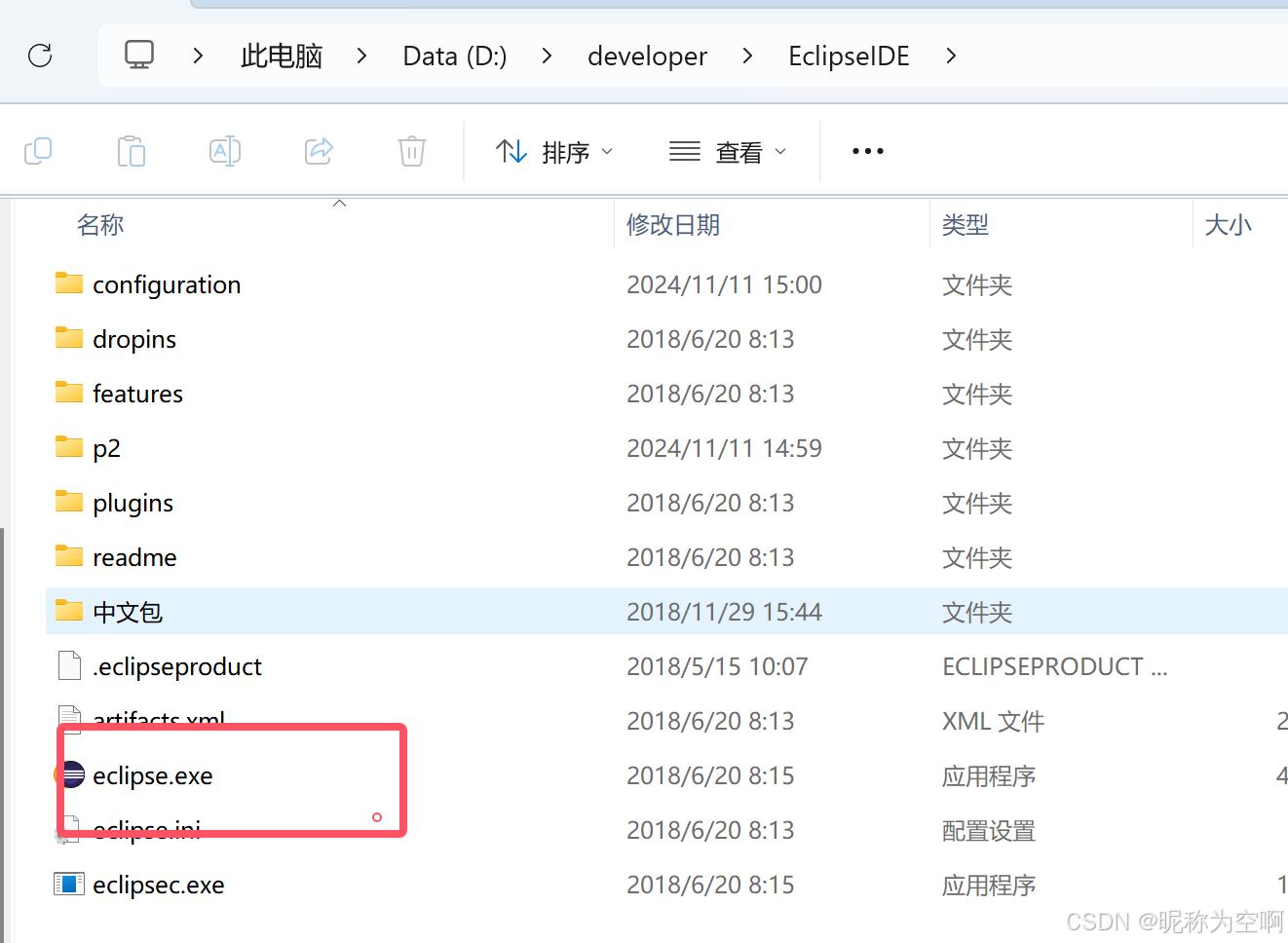Open the 此电脑 breadcrumb item
Screen dimensions: 1288x943
(281, 56)
